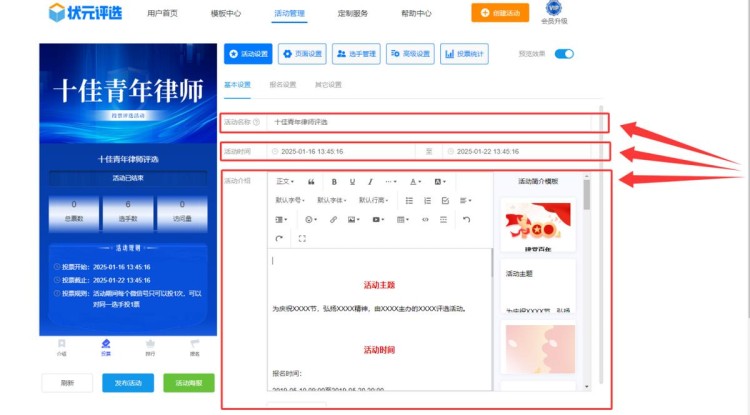
Task: Open the 默认字体 font family dropdown
Action: (333, 201)
